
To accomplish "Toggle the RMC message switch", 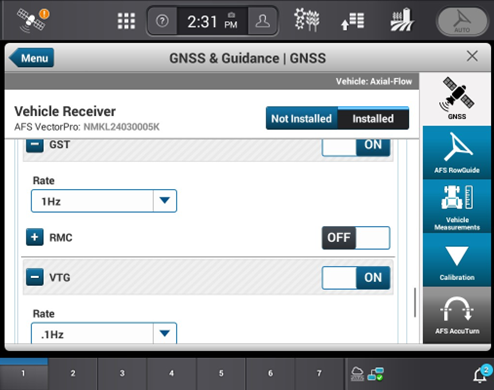I will click(356, 238).
